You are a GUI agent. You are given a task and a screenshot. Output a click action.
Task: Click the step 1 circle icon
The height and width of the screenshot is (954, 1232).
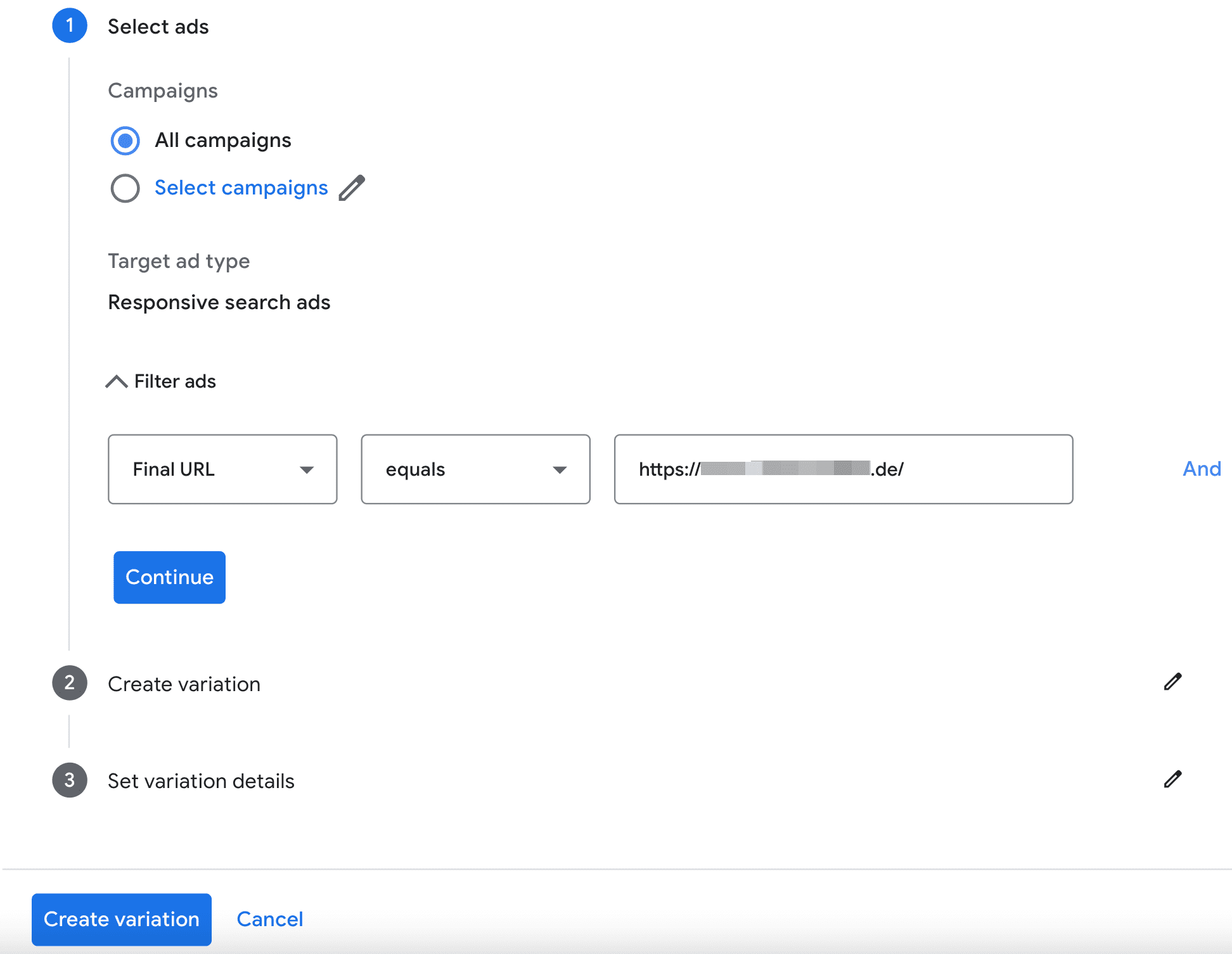click(70, 26)
